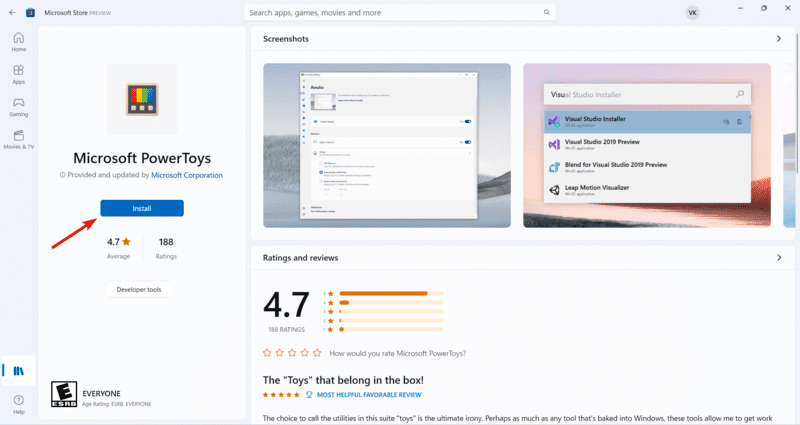Open the VK user profile avatar
The height and width of the screenshot is (425, 800).
point(692,13)
